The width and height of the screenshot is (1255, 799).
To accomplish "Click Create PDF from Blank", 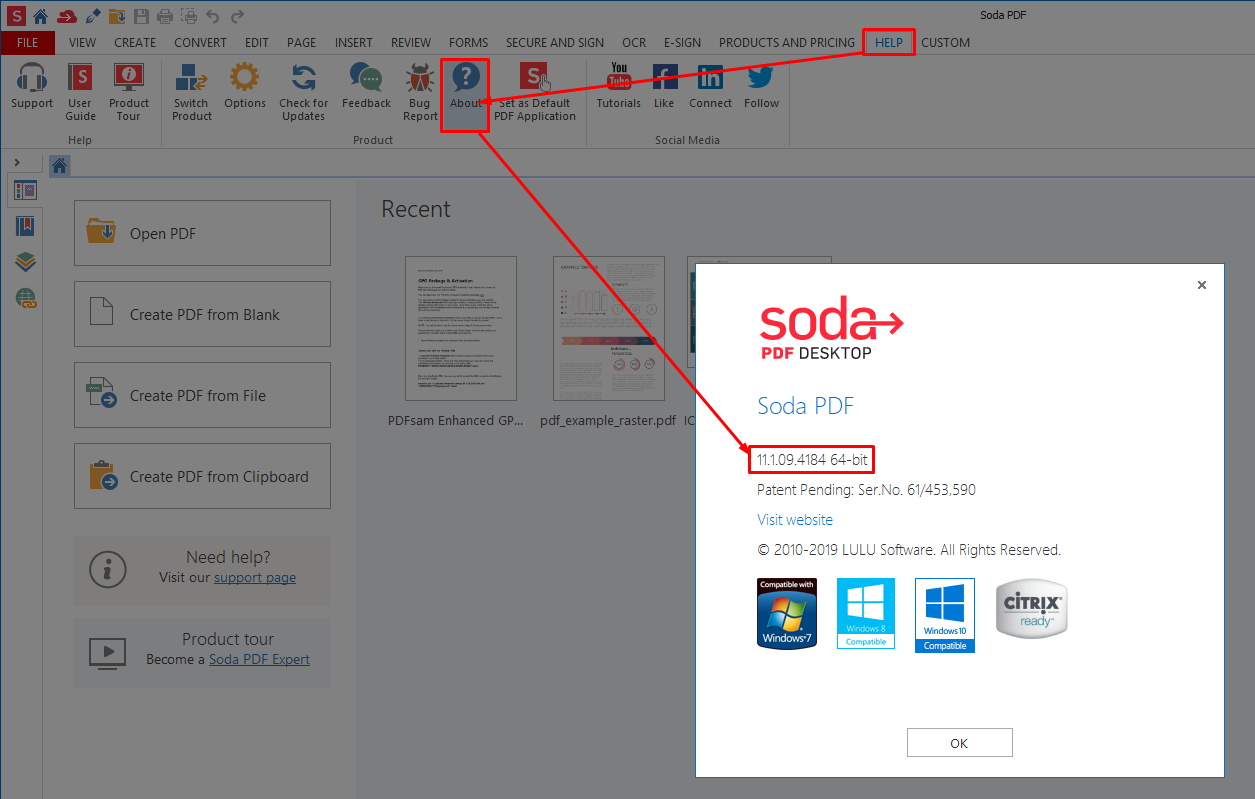I will click(x=202, y=314).
